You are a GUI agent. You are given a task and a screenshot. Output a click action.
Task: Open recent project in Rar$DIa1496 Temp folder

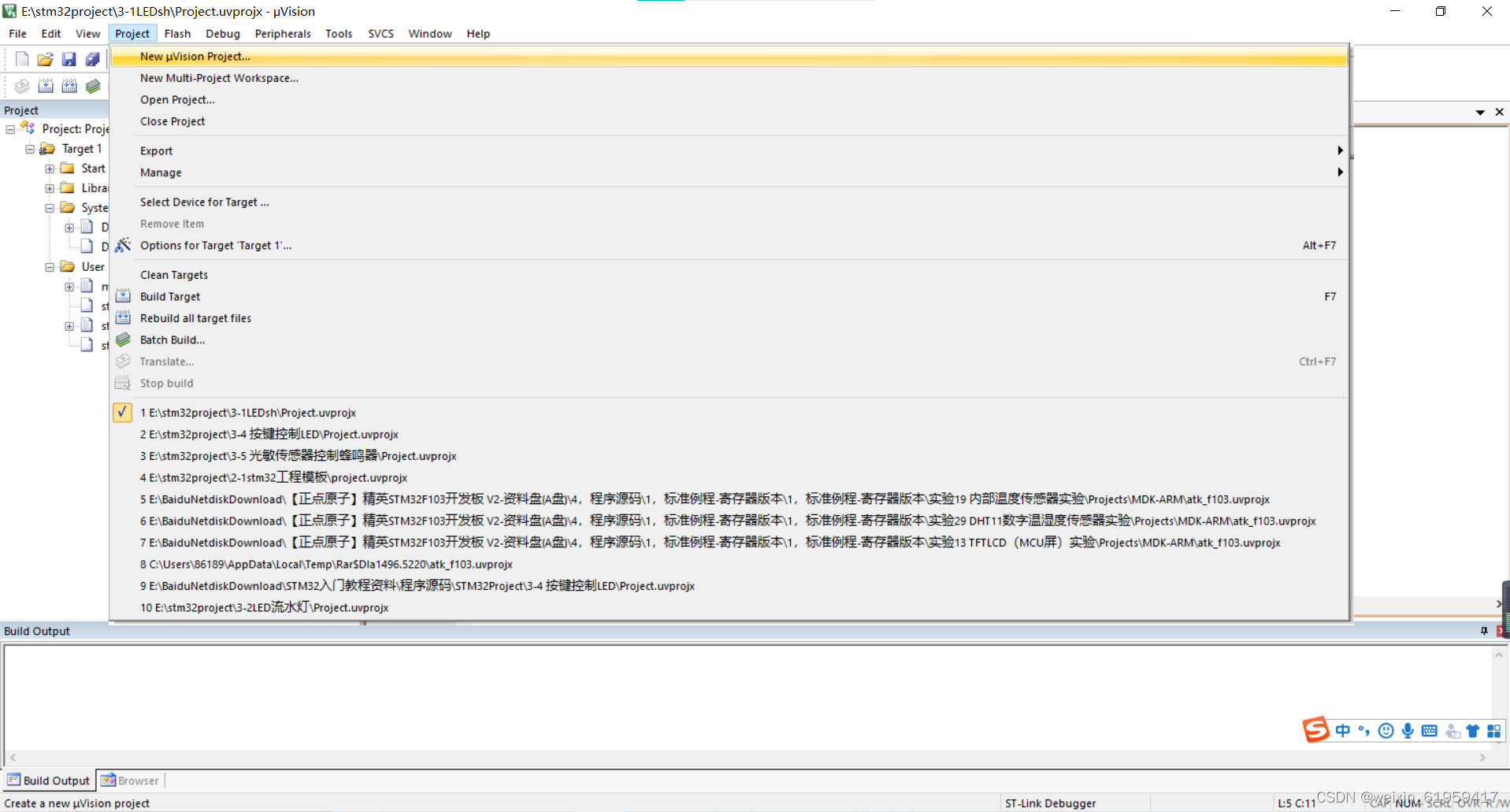click(x=729, y=564)
